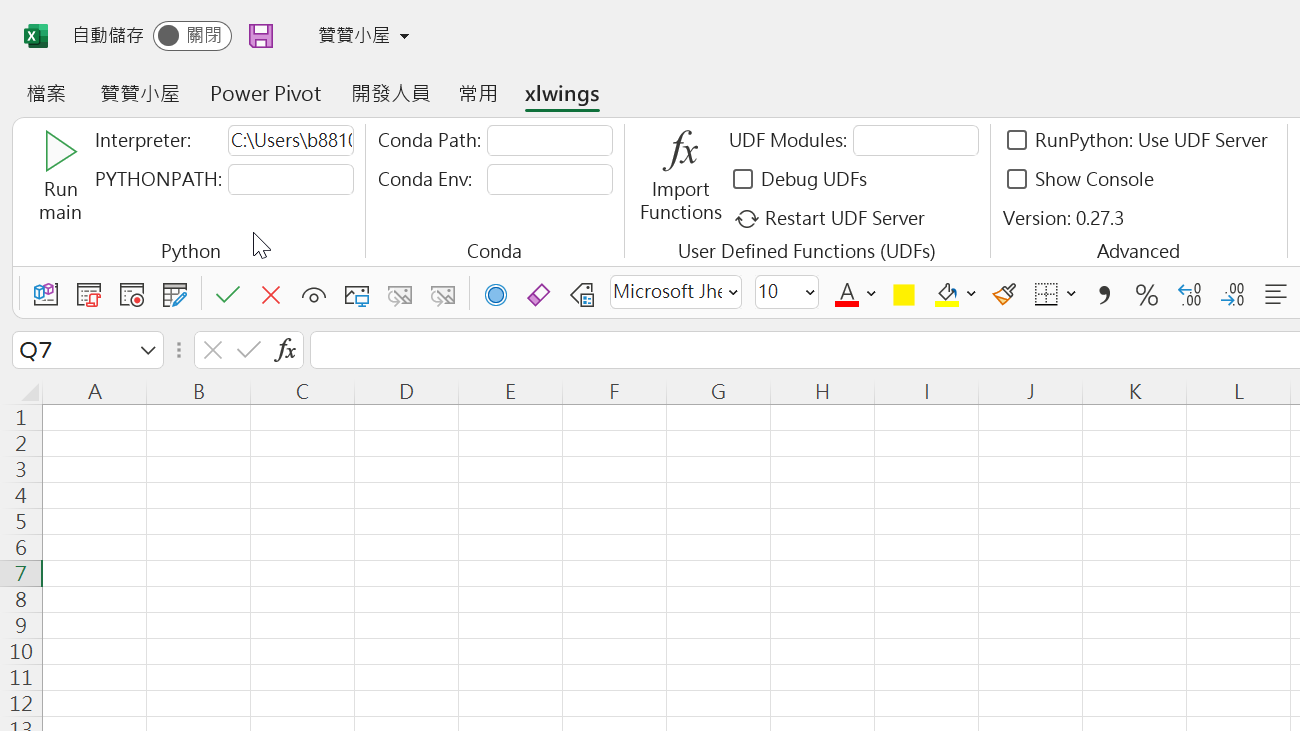
Task: Click the fill color paint bucket icon
Action: click(x=947, y=294)
